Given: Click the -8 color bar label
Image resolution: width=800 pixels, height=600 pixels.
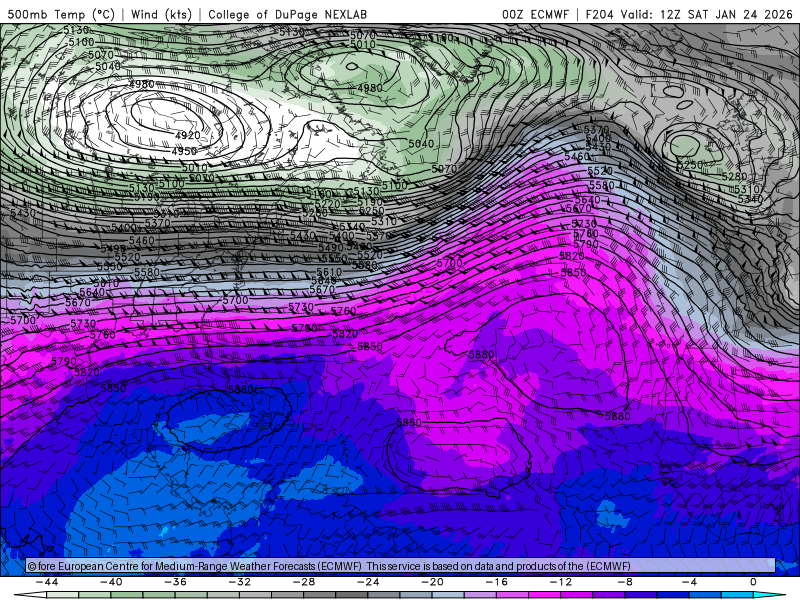Looking at the screenshot, I should [626, 582].
